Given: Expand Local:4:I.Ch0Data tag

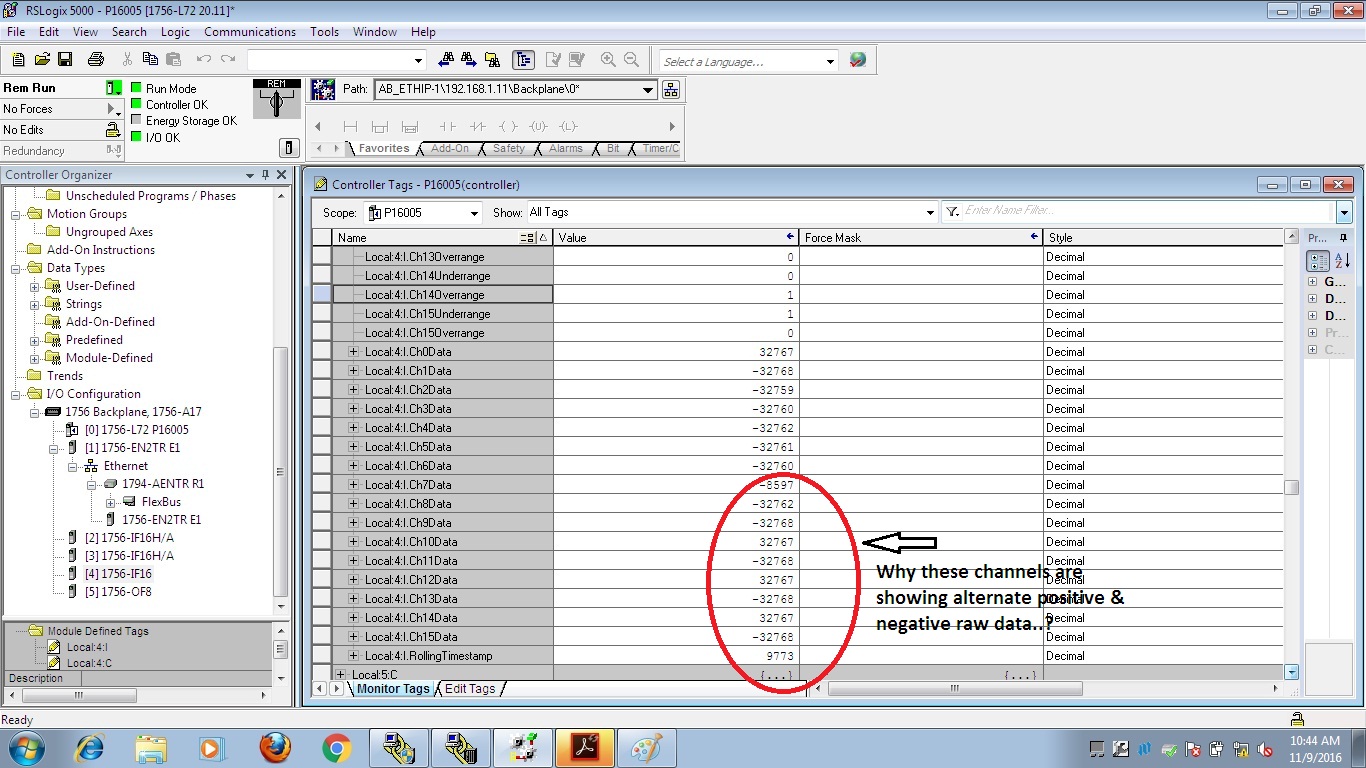Looking at the screenshot, I should (353, 352).
